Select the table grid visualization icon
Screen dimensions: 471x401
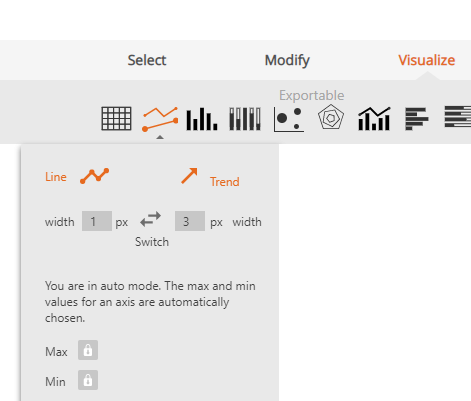click(x=116, y=118)
